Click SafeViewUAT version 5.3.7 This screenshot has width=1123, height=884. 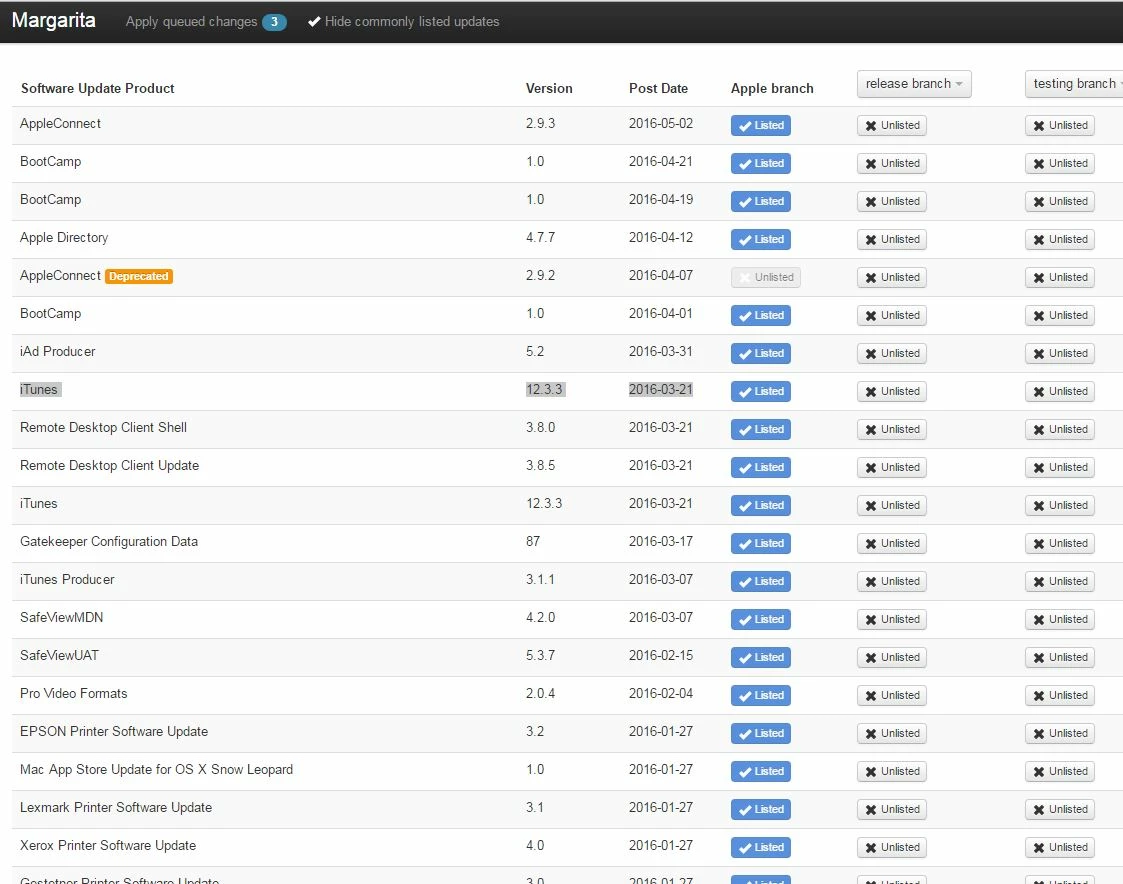click(541, 655)
